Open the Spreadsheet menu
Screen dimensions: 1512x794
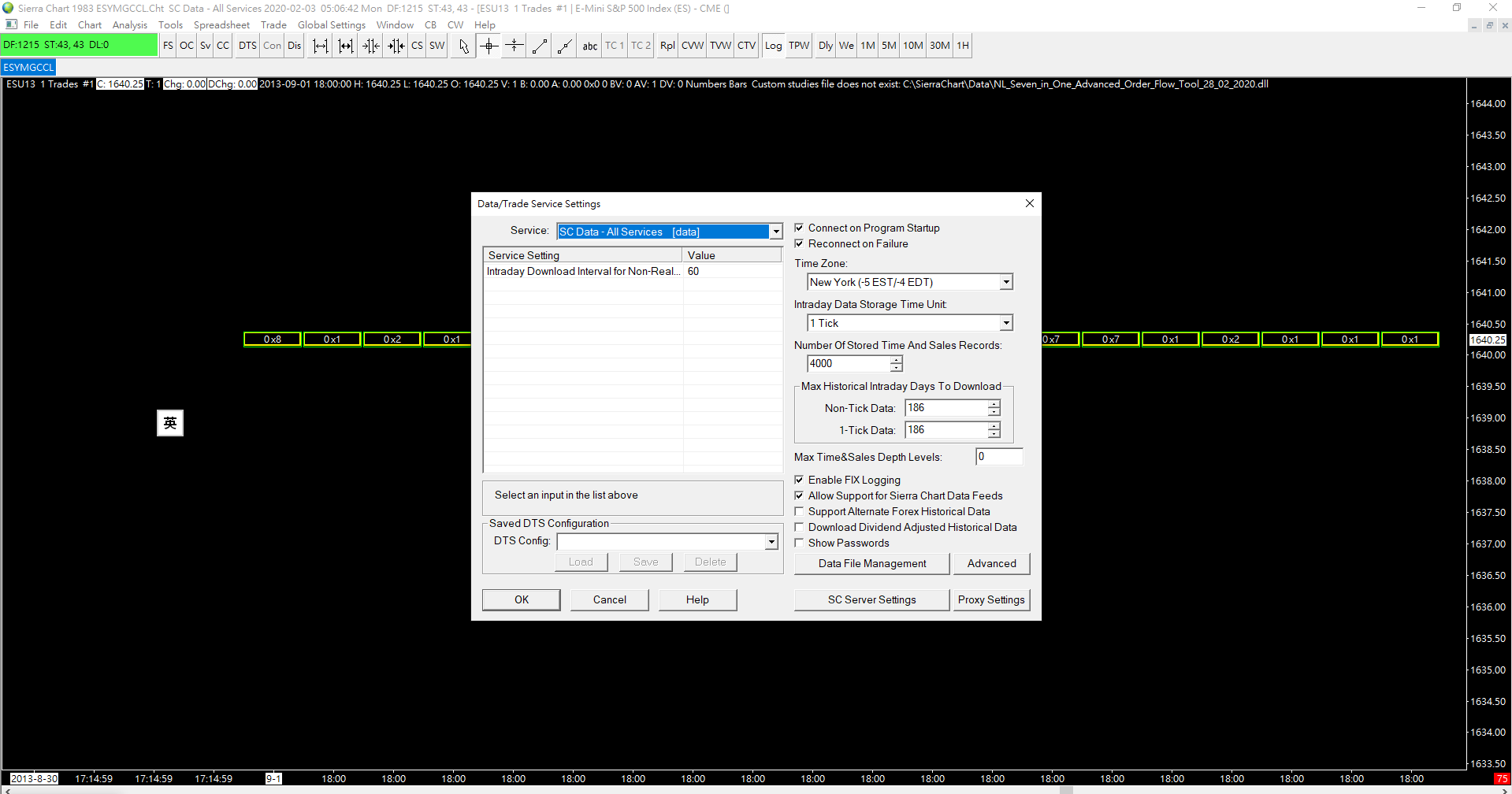coord(221,25)
